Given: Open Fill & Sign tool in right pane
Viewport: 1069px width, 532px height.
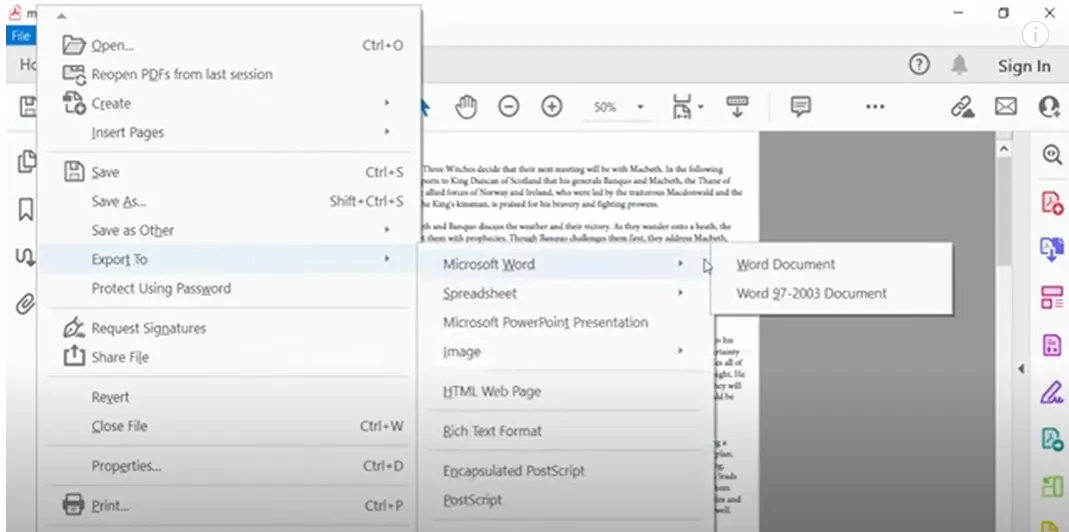Looking at the screenshot, I should point(1052,392).
